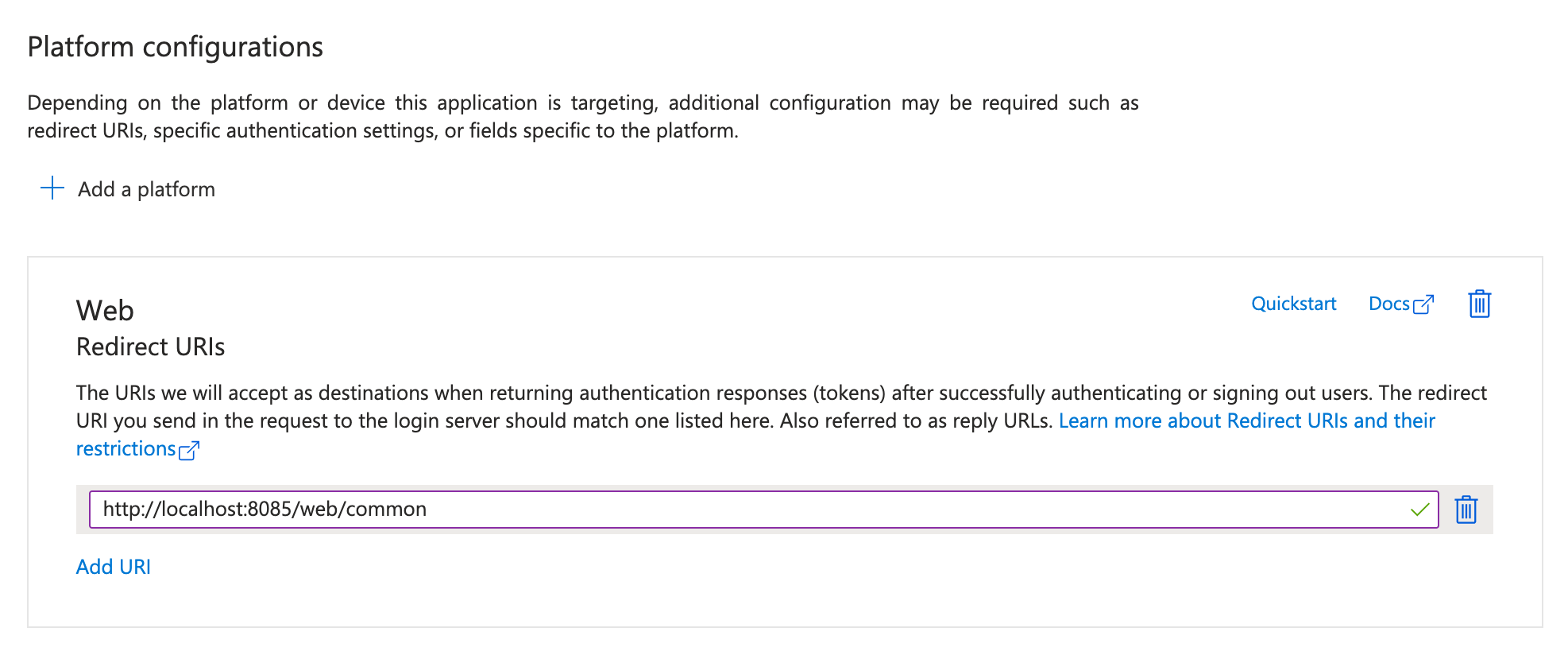Click the Add a platform label
The width and height of the screenshot is (1568, 655).
pyautogui.click(x=146, y=189)
